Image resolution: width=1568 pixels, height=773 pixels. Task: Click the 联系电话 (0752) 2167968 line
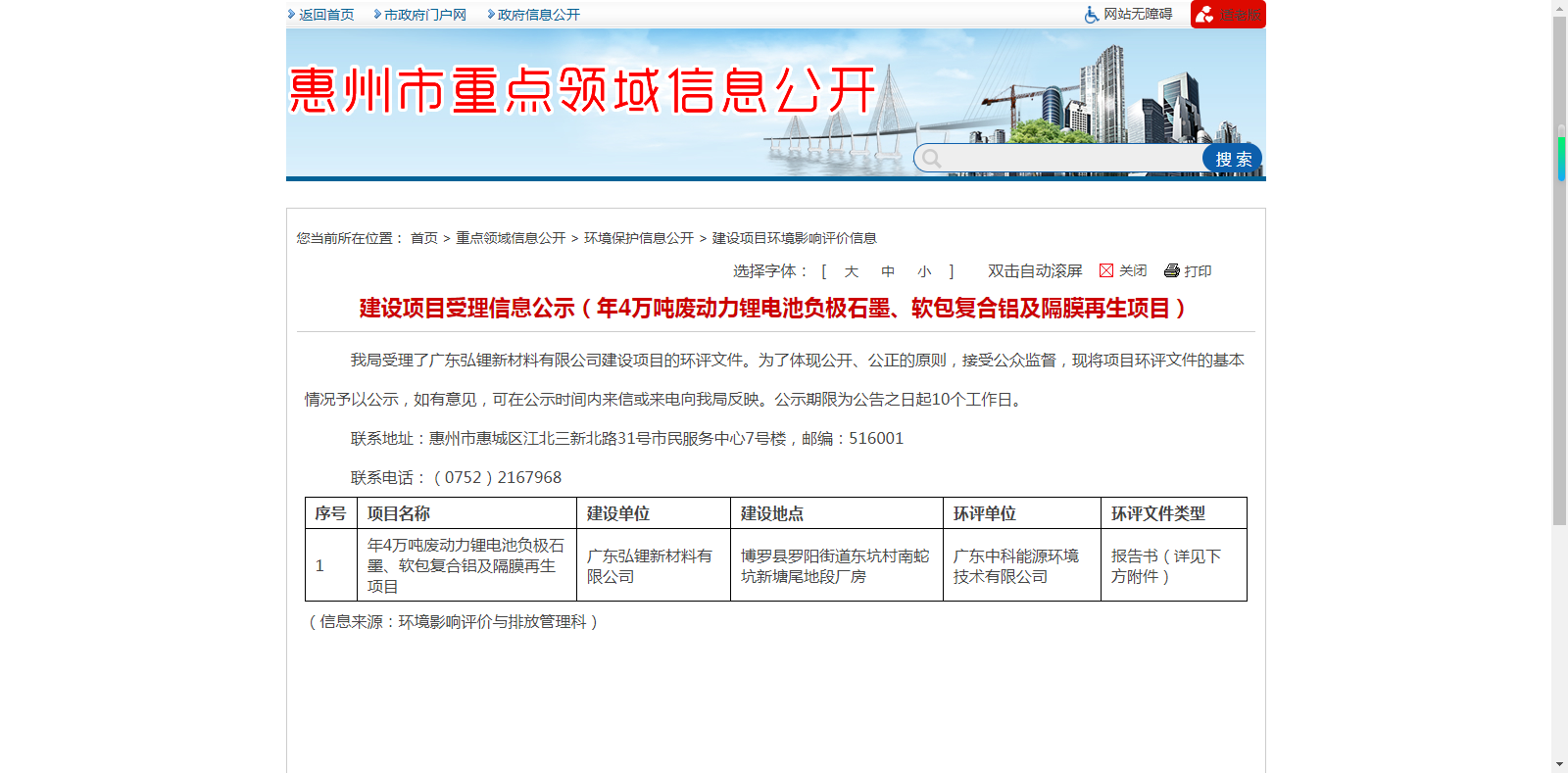tap(456, 477)
